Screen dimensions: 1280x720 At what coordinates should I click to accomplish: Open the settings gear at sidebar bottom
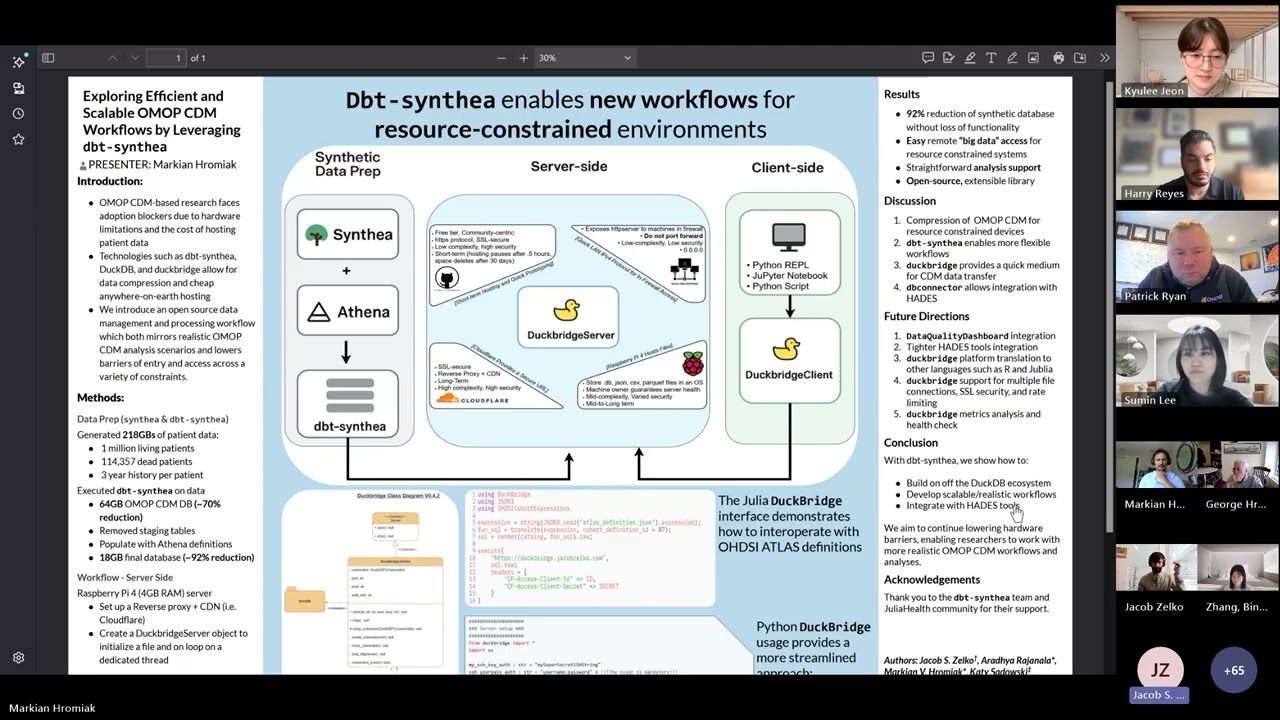[18, 658]
